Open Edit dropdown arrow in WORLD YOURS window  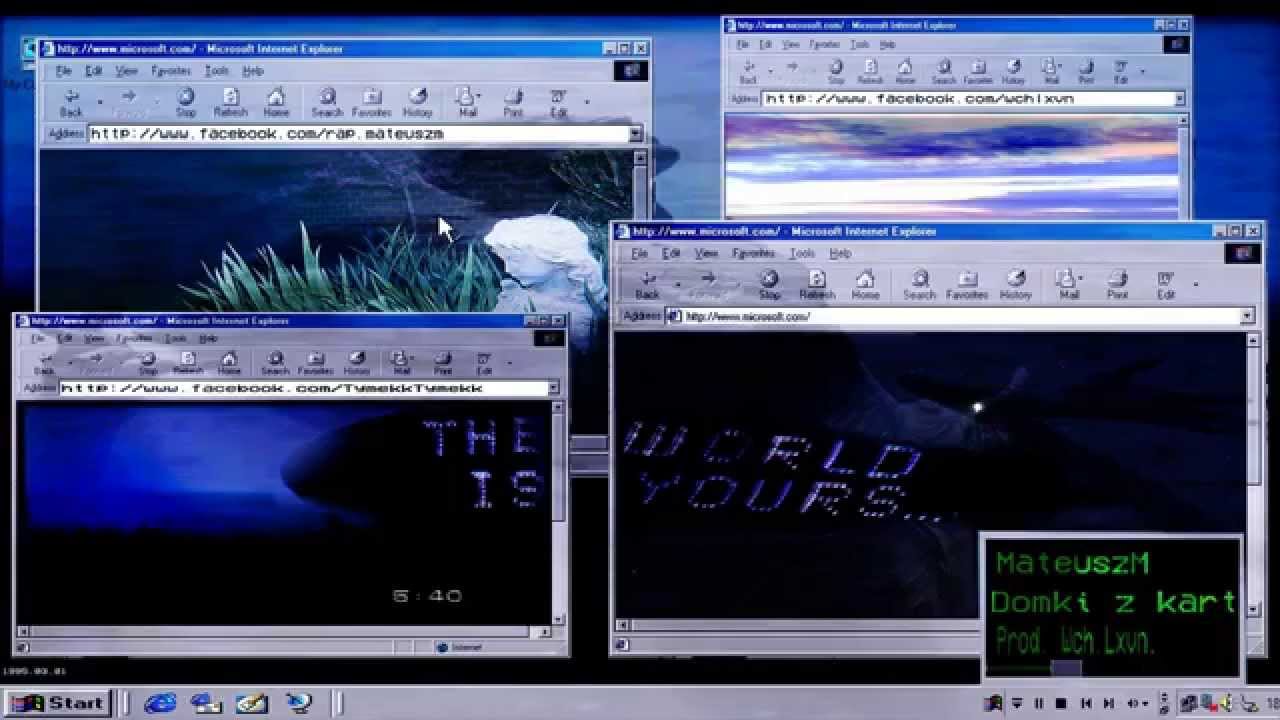(1194, 286)
